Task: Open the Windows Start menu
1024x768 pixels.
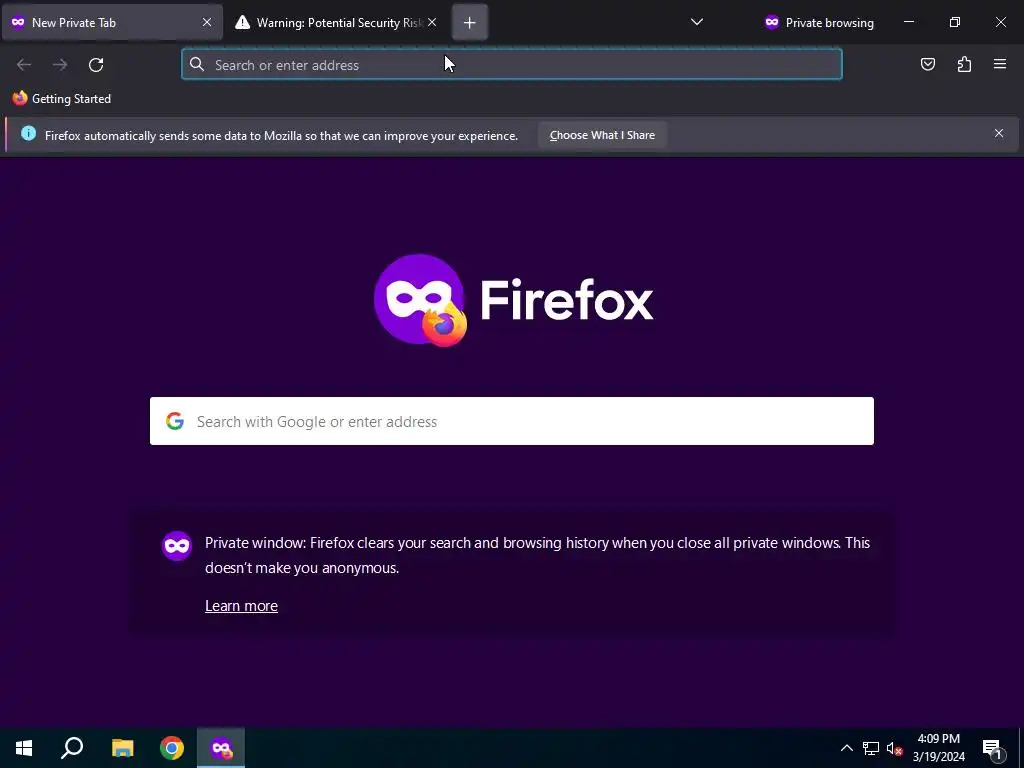Action: pyautogui.click(x=24, y=748)
